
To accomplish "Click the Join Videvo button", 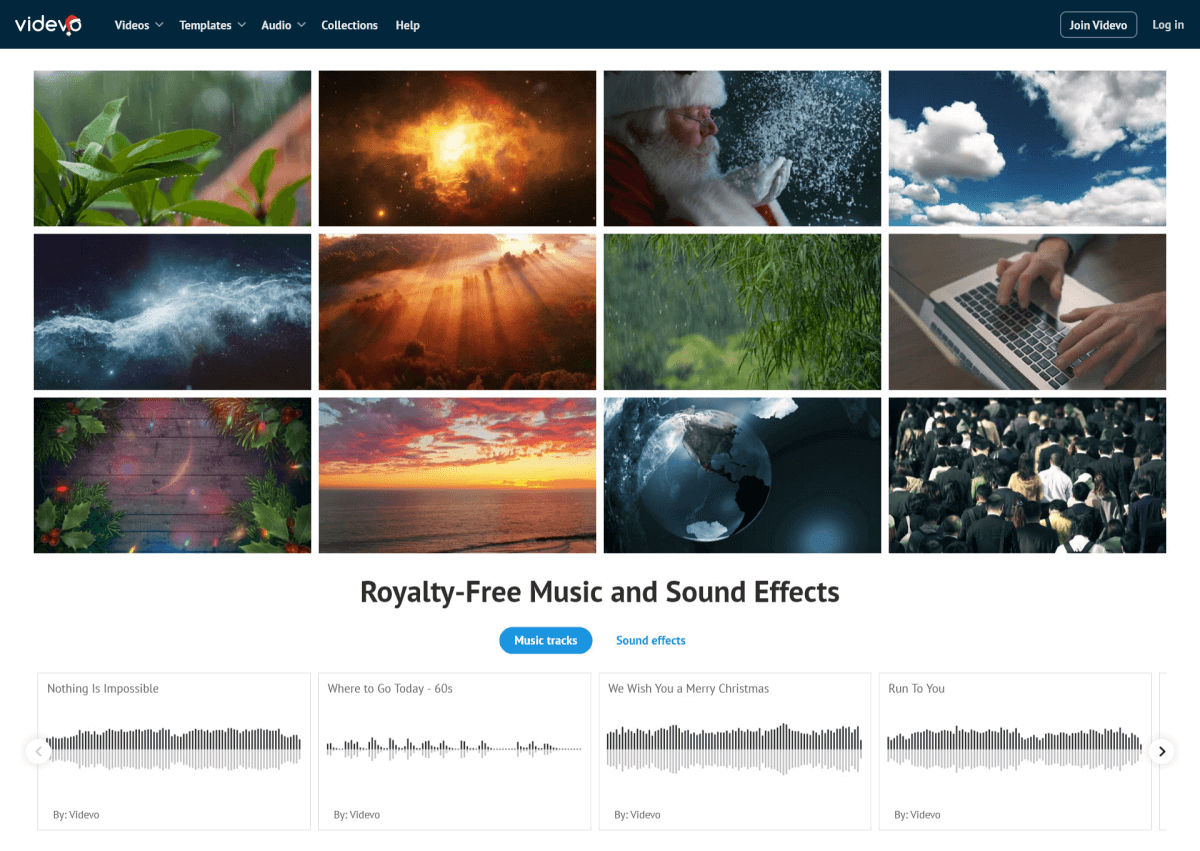I will tap(1098, 25).
